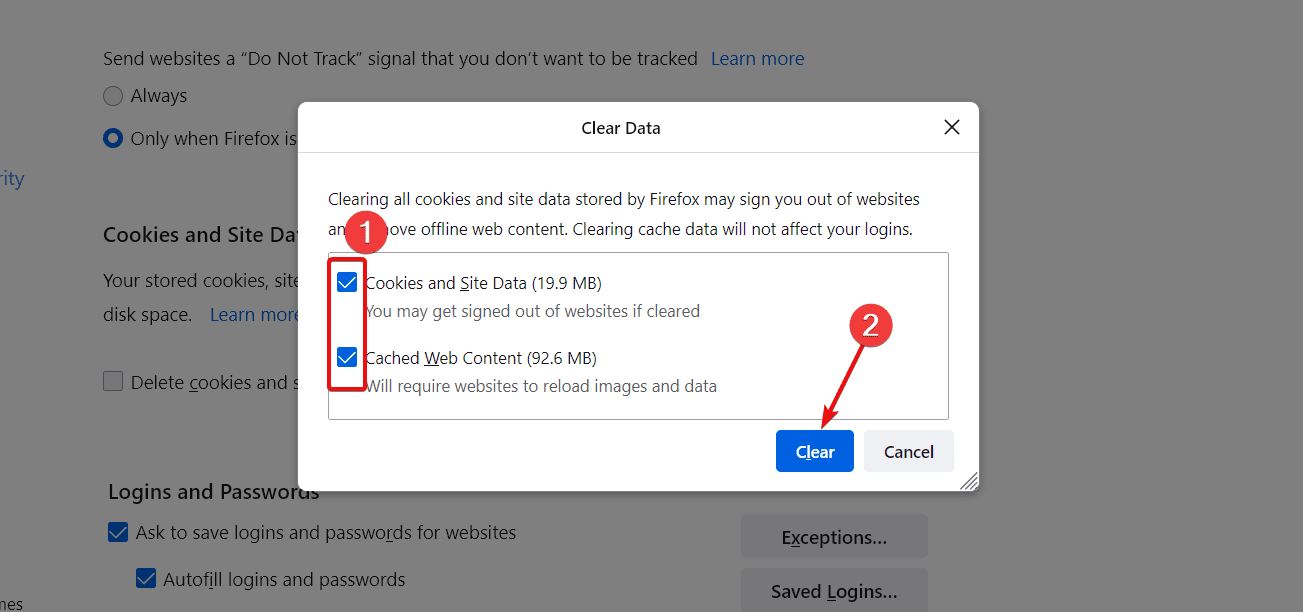The height and width of the screenshot is (612, 1303).
Task: Close the Clear Data dialog
Action: point(952,127)
